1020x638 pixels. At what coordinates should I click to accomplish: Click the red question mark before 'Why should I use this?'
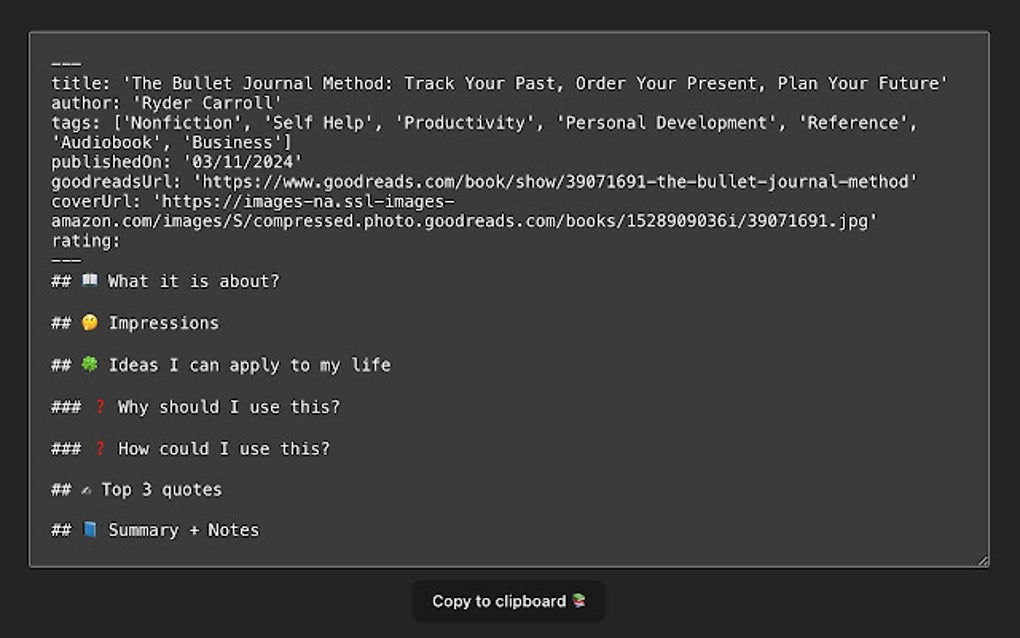click(100, 407)
